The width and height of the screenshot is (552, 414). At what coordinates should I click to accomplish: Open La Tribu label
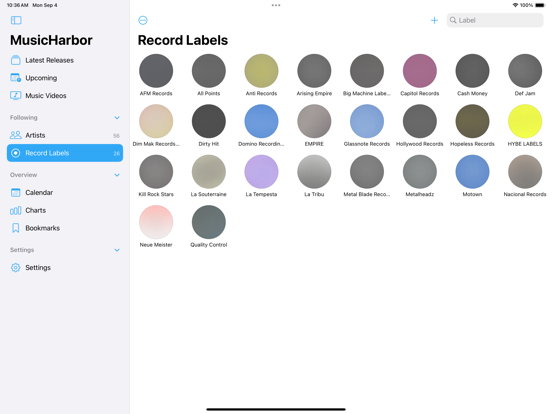click(x=314, y=172)
